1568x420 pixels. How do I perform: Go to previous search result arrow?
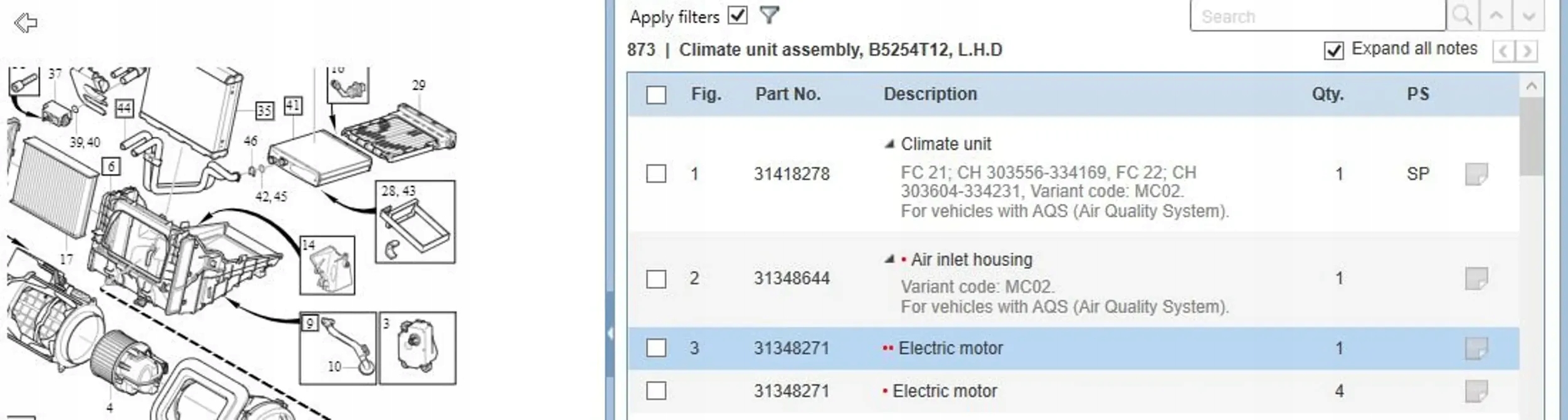1496,16
